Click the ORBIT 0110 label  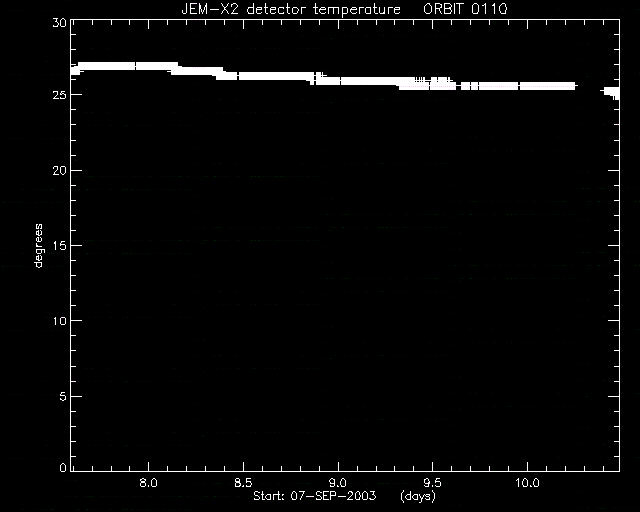(465, 9)
